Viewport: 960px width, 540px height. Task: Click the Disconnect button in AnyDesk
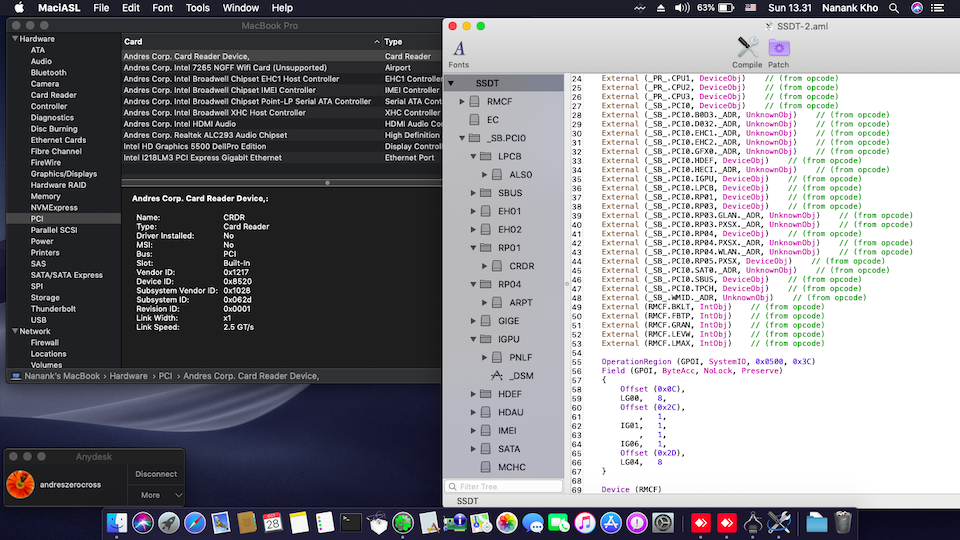156,474
